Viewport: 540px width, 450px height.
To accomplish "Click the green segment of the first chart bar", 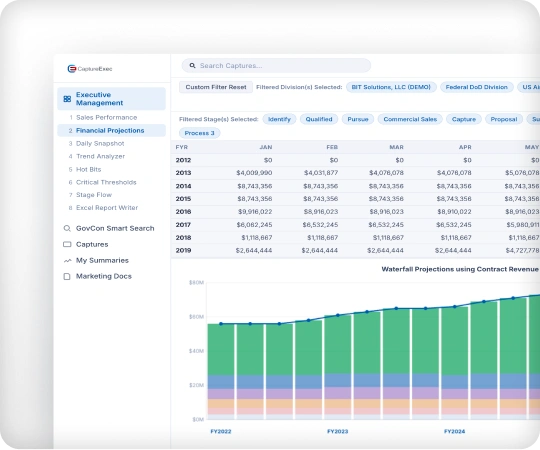I will [x=221, y=349].
